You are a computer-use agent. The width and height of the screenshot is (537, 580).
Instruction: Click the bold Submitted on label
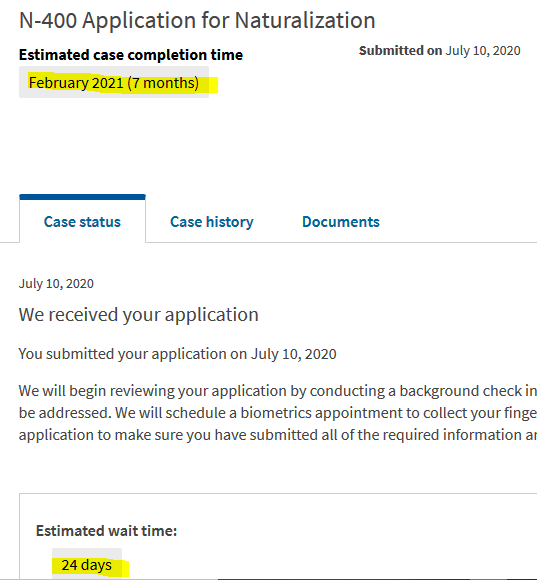pos(401,50)
